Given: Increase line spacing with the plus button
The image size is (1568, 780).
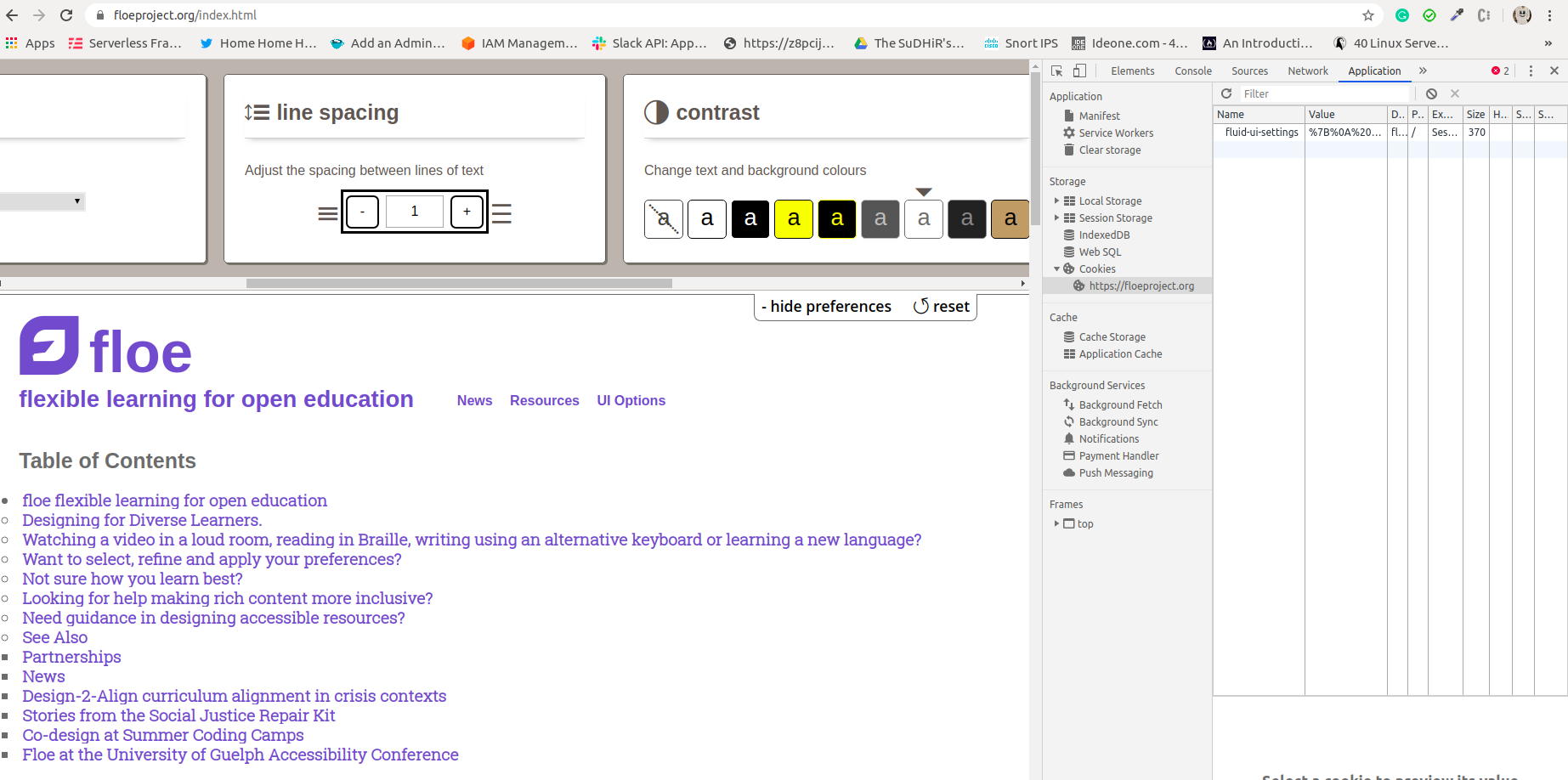Looking at the screenshot, I should coord(467,212).
